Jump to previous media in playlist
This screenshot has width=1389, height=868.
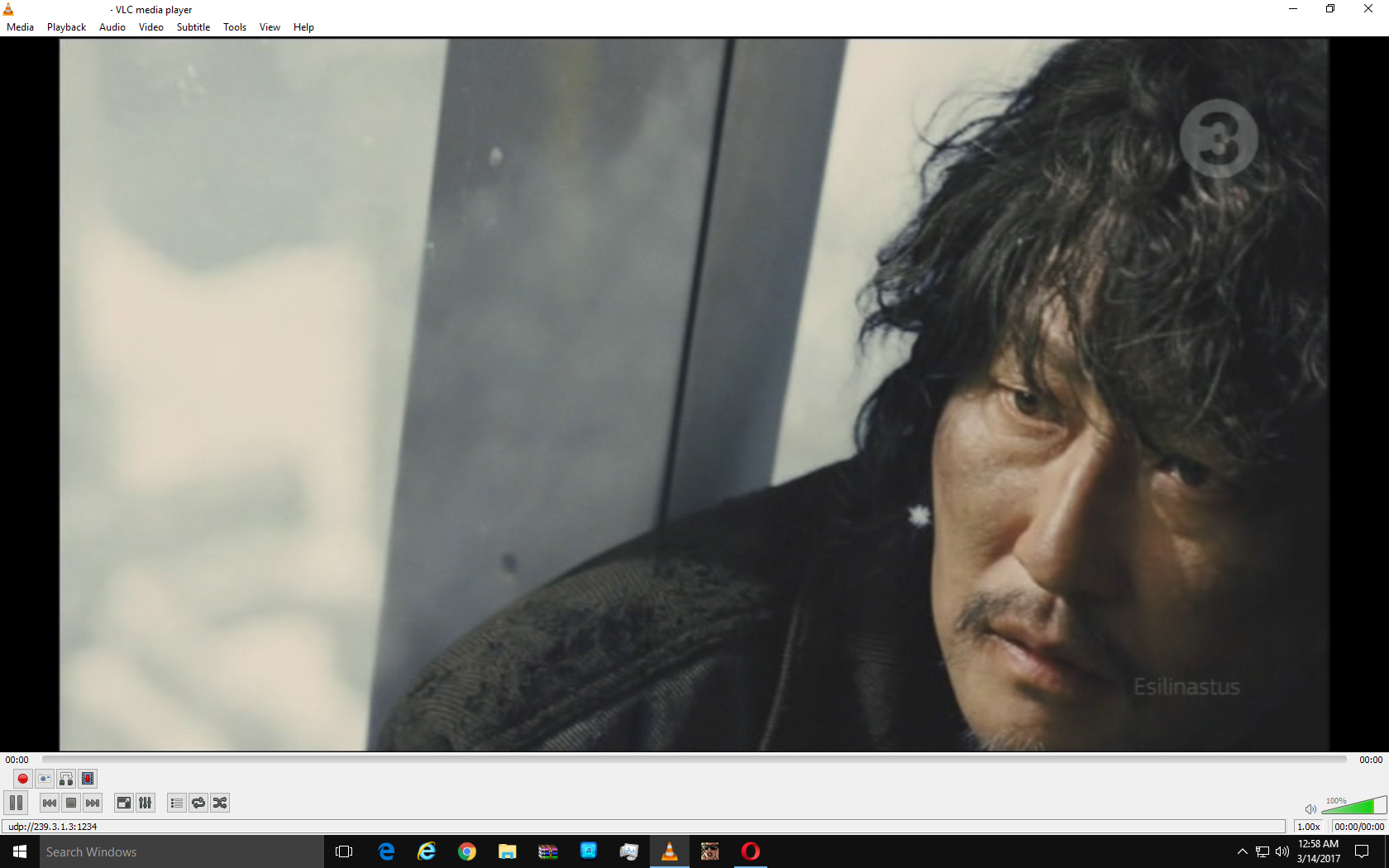(50, 803)
